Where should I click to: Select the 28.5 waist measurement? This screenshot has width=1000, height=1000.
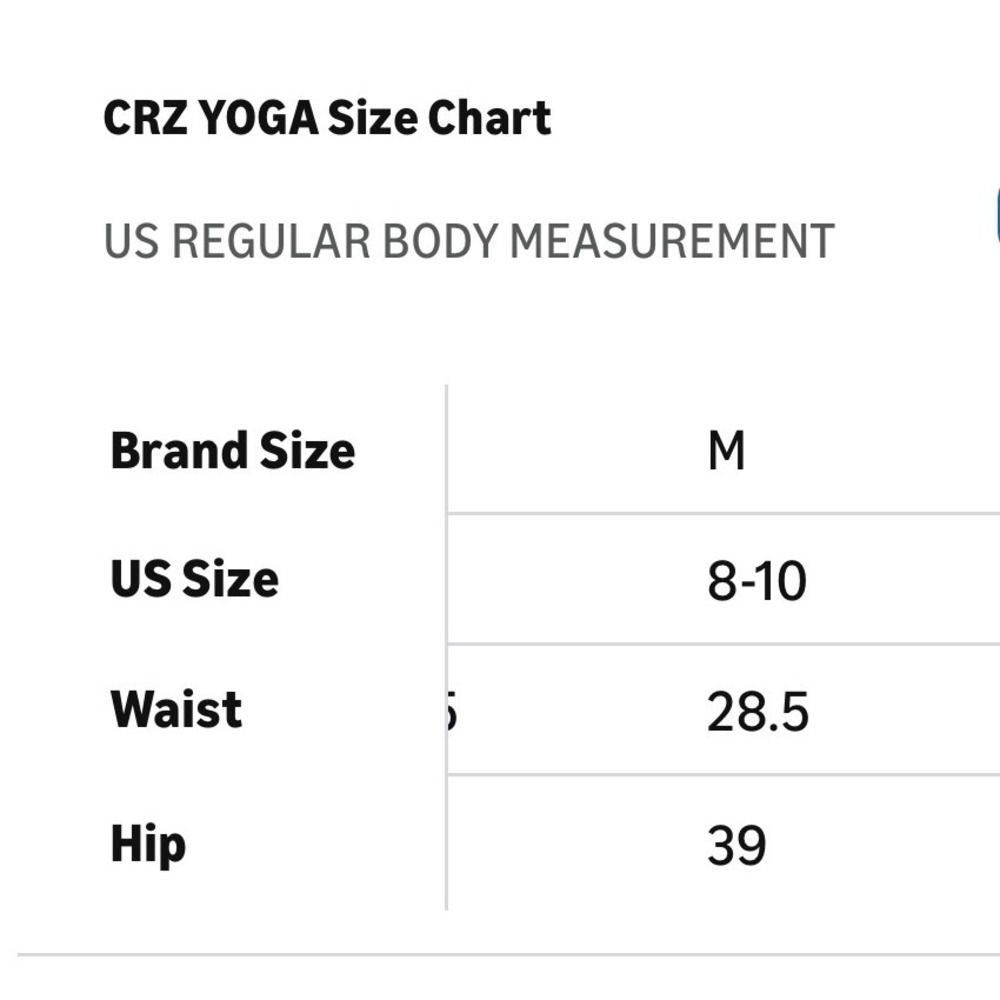[x=758, y=712]
